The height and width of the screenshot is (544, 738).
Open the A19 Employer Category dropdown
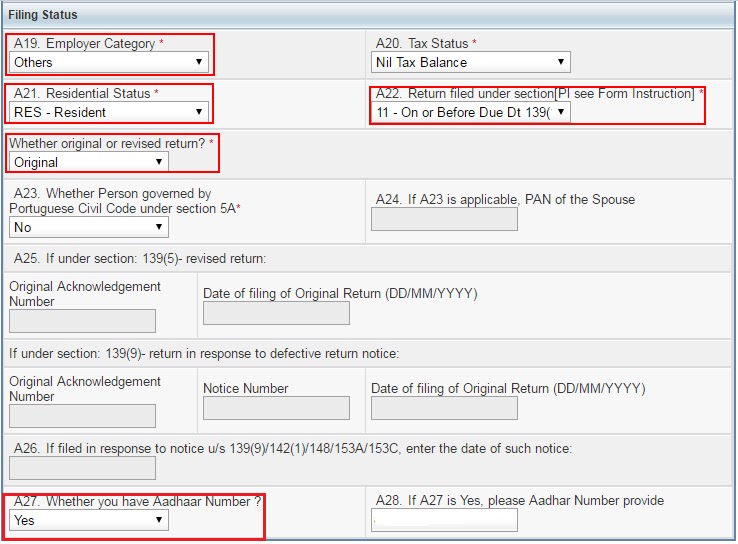tap(109, 62)
